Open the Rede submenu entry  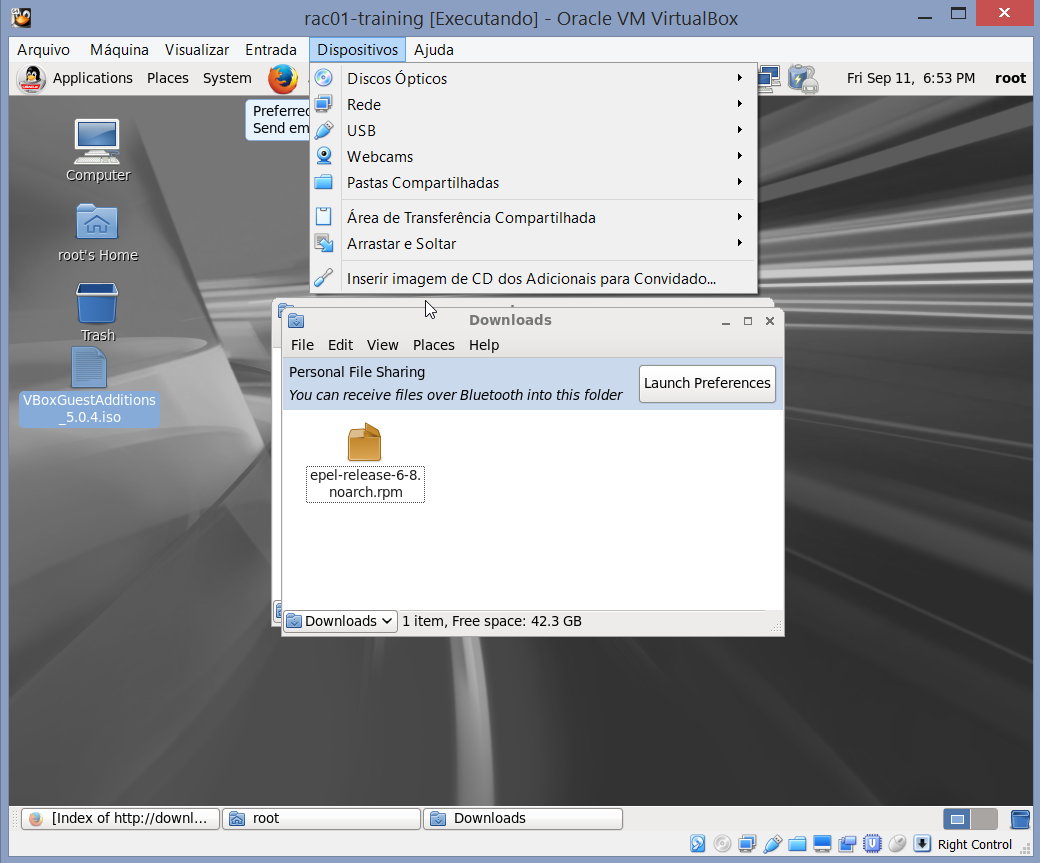[533, 105]
